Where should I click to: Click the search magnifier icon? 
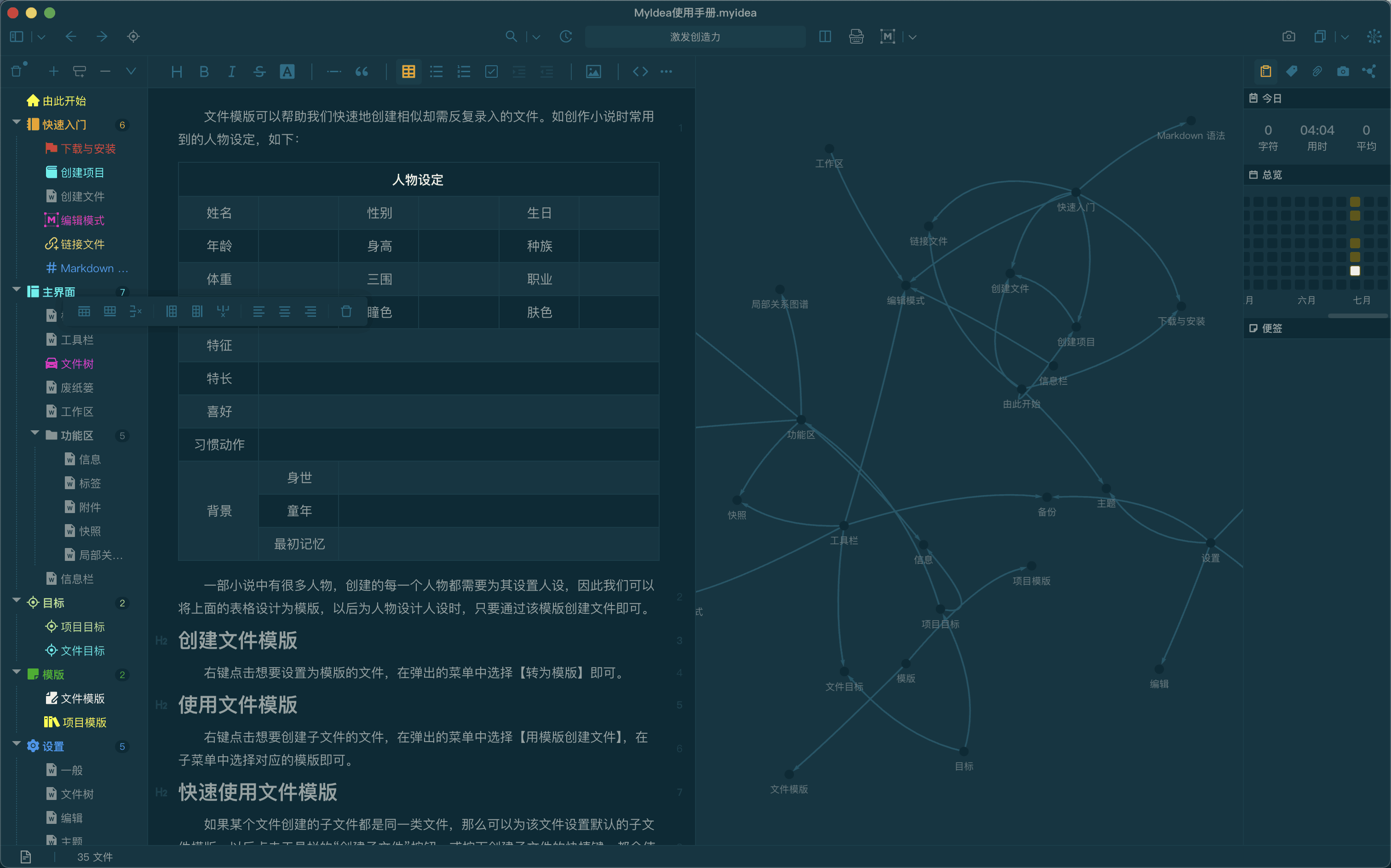tap(511, 37)
